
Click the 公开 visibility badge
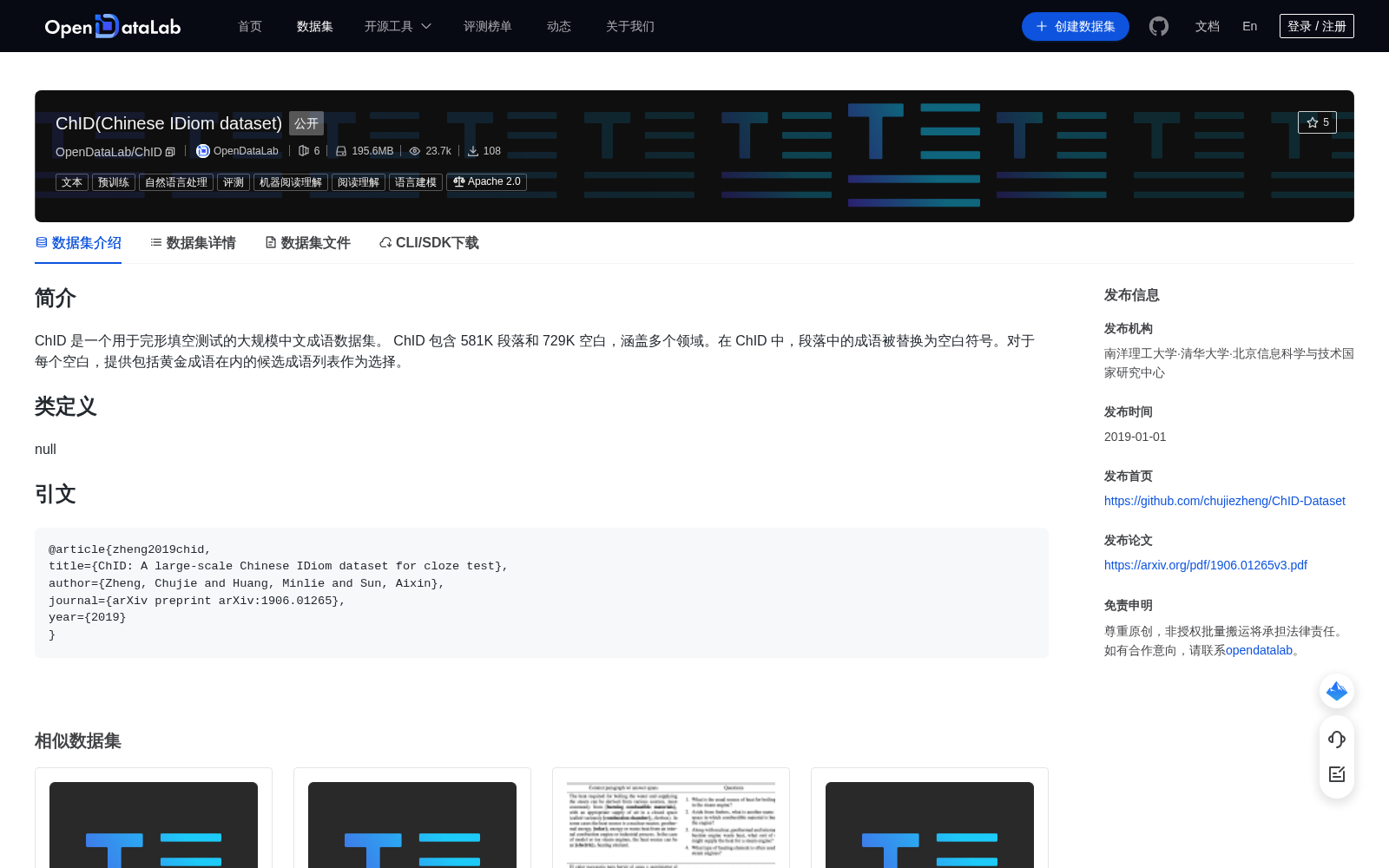306,123
